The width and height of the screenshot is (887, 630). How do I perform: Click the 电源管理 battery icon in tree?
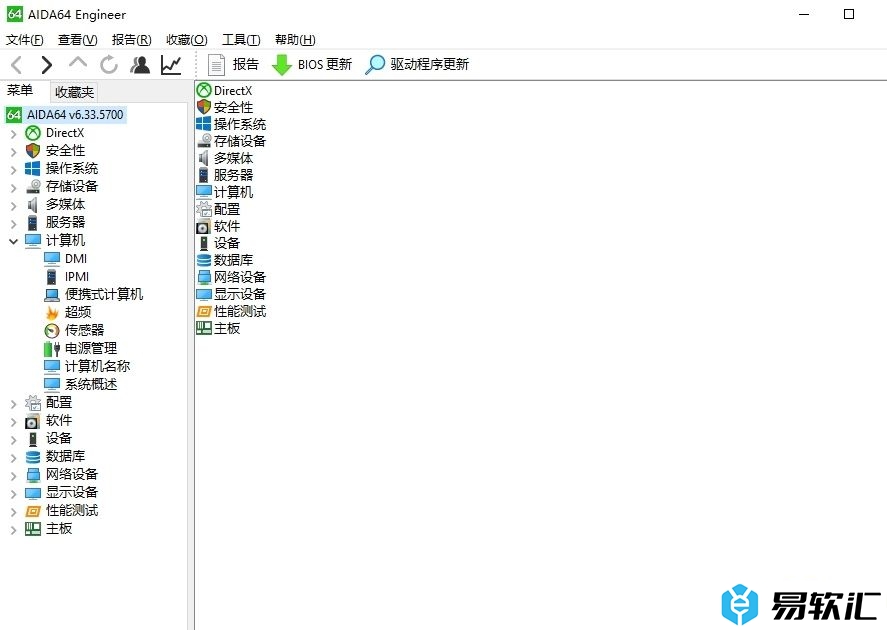52,348
